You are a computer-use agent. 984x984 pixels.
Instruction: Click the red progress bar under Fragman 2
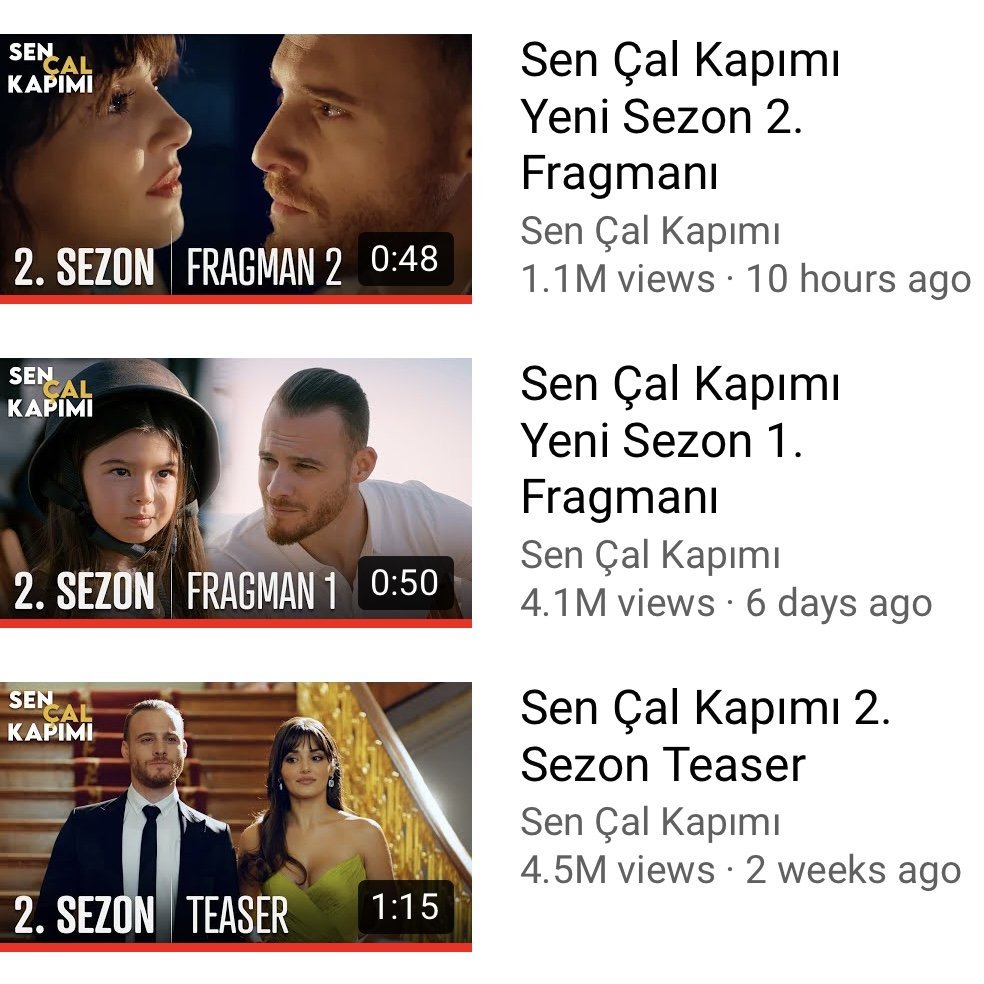(x=235, y=299)
